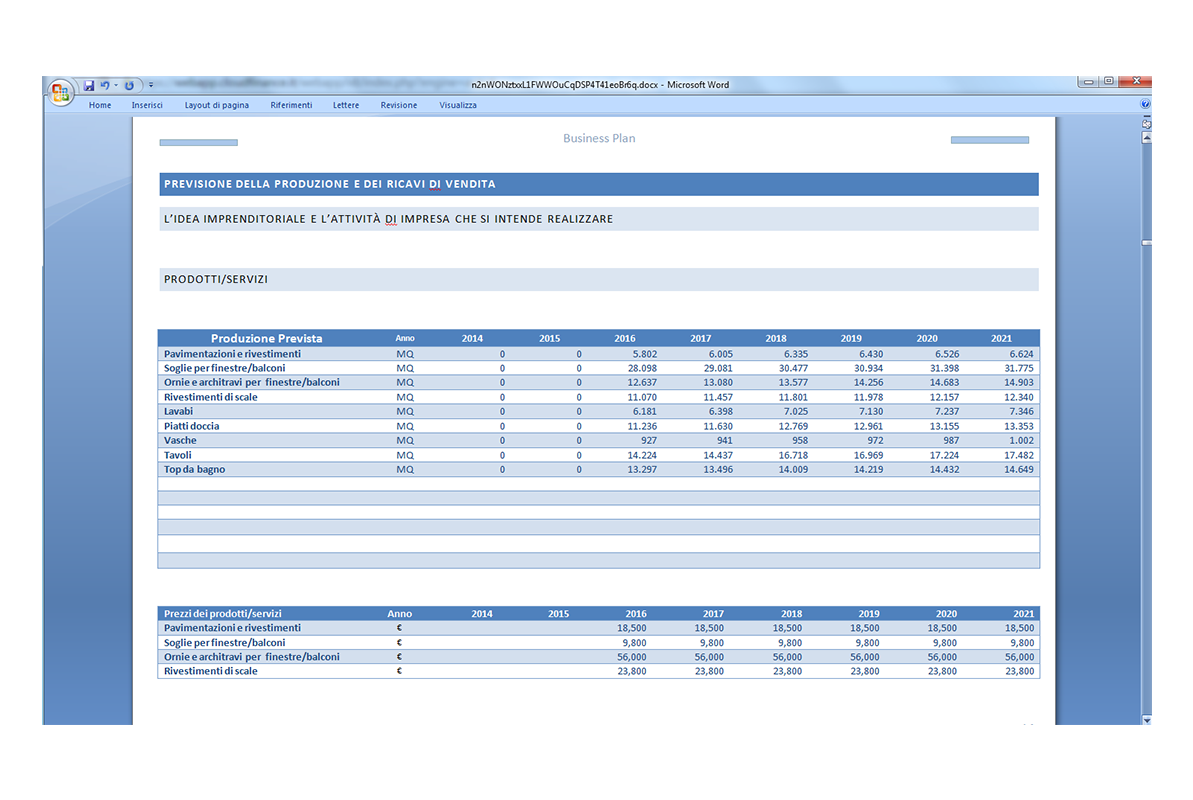
Task: Open the undo history dropdown arrow
Action: [116, 85]
